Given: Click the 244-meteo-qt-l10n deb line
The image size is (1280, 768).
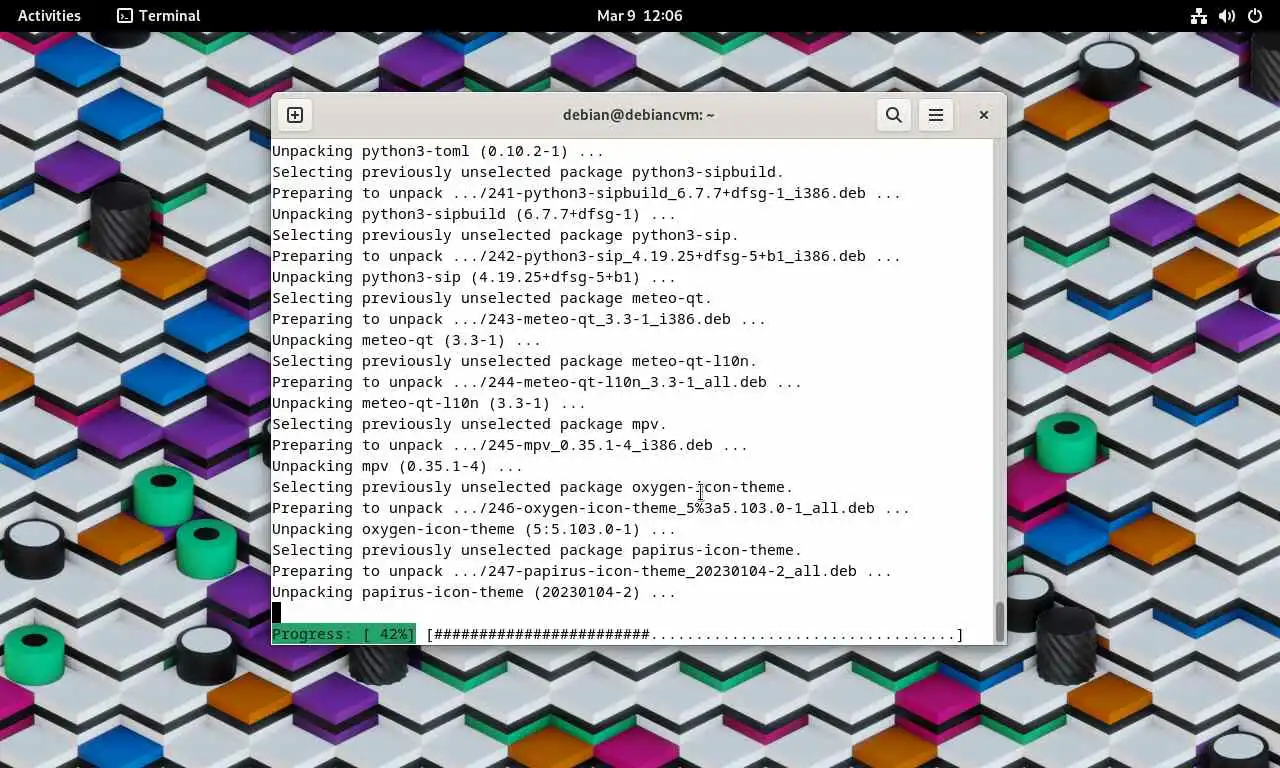Looking at the screenshot, I should (x=537, y=382).
